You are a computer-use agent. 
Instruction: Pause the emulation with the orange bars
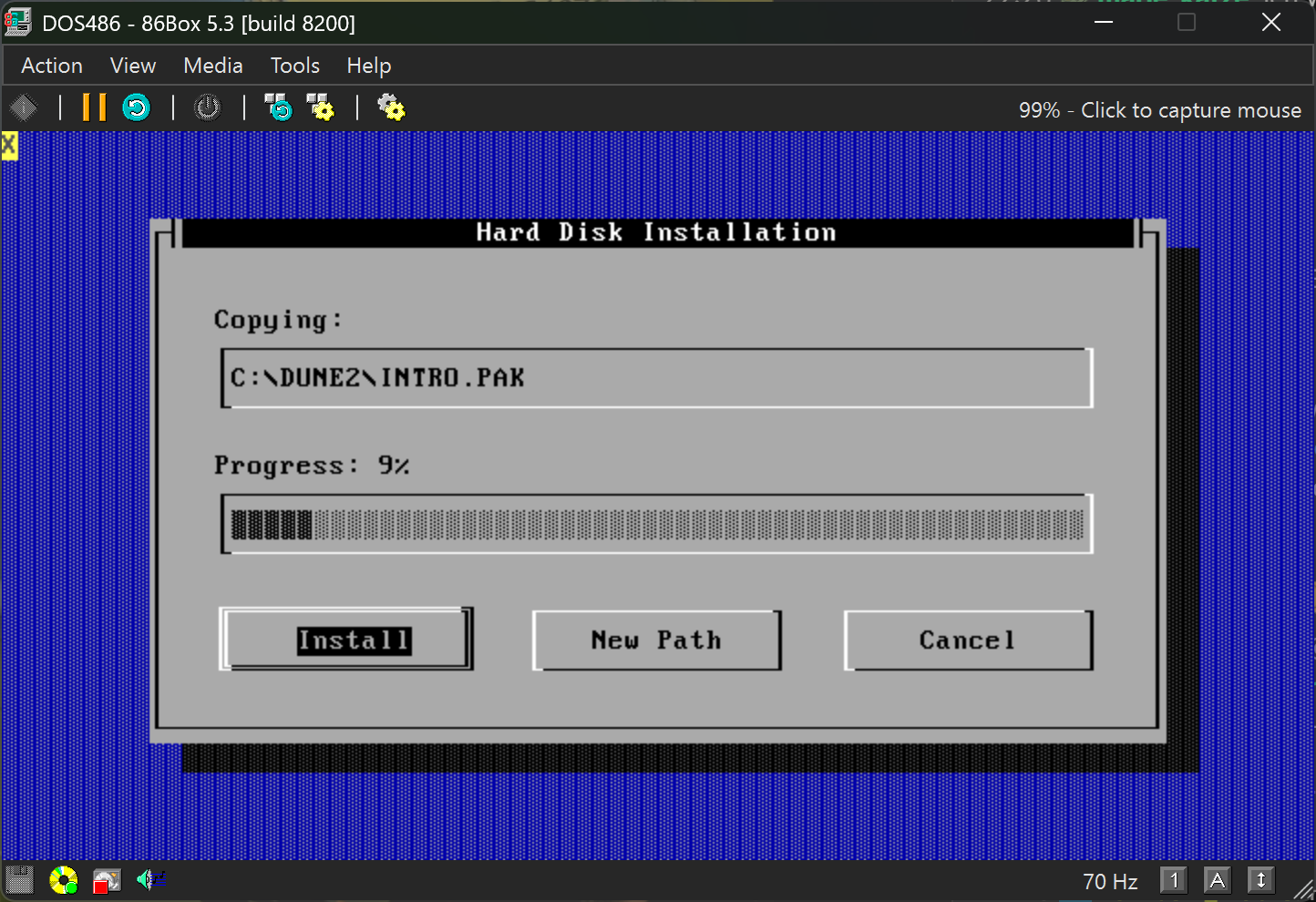coord(94,108)
